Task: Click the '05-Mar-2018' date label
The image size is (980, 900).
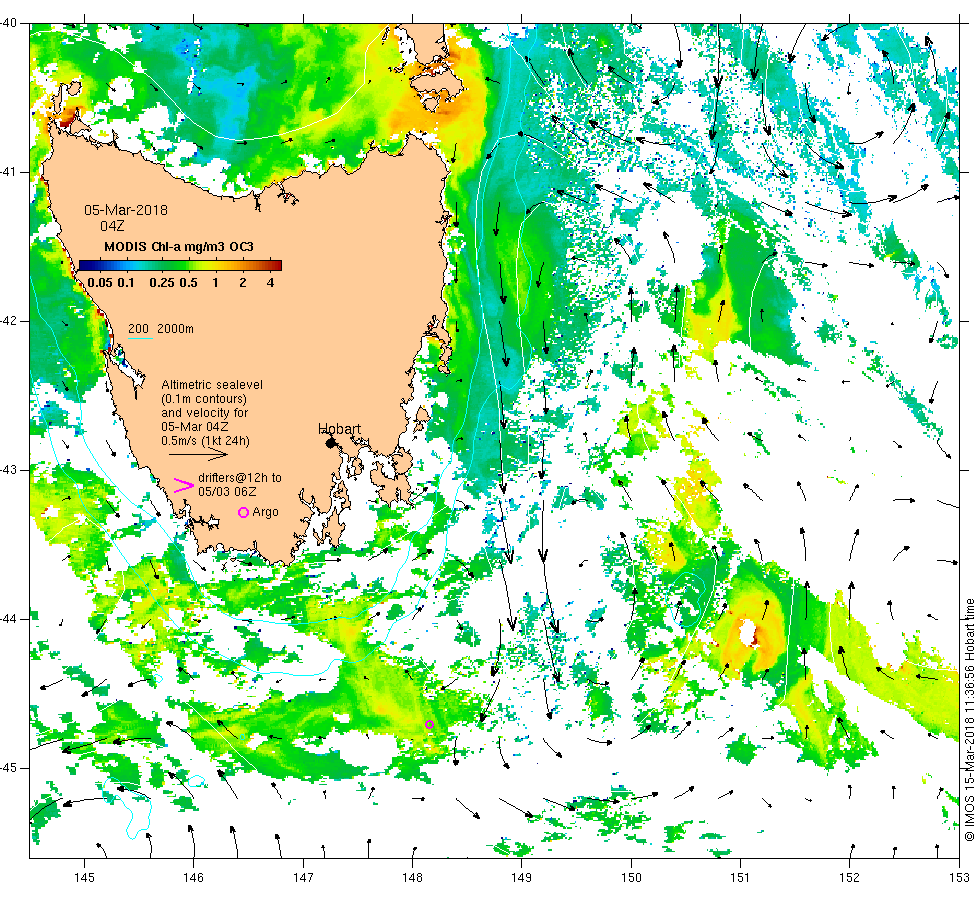Action: [126, 210]
